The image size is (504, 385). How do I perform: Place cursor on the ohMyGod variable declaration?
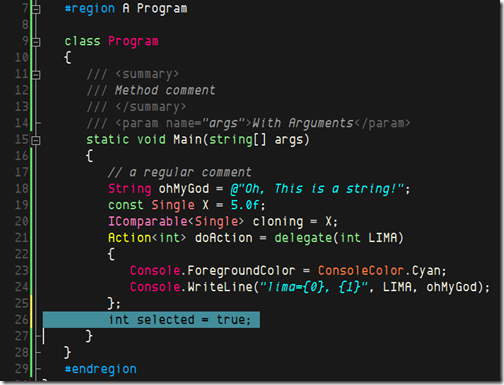(x=184, y=189)
